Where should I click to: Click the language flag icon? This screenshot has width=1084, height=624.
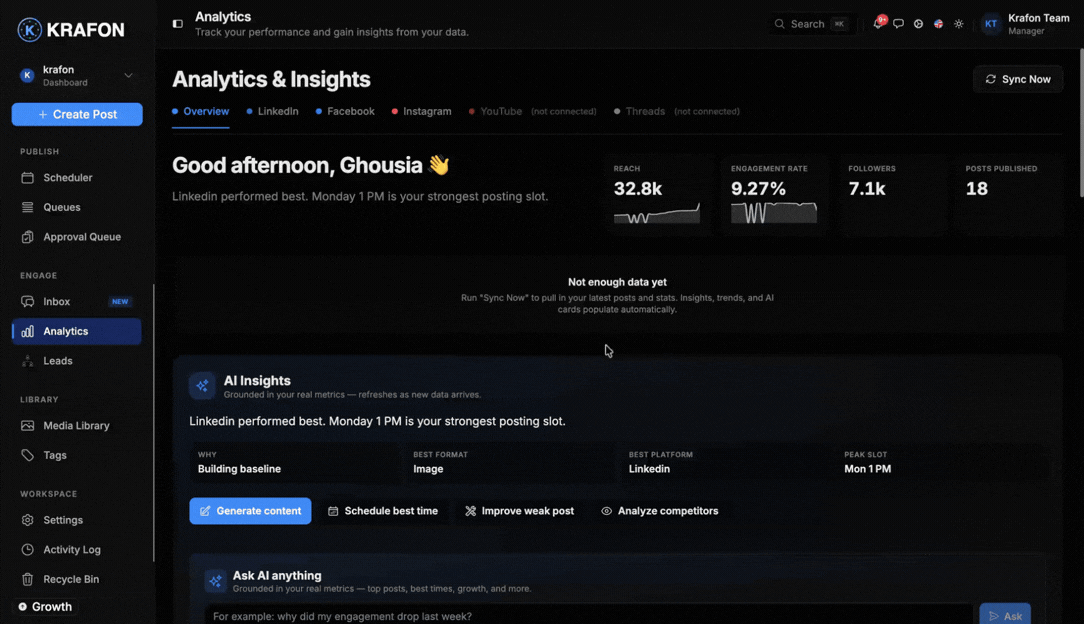coord(938,23)
